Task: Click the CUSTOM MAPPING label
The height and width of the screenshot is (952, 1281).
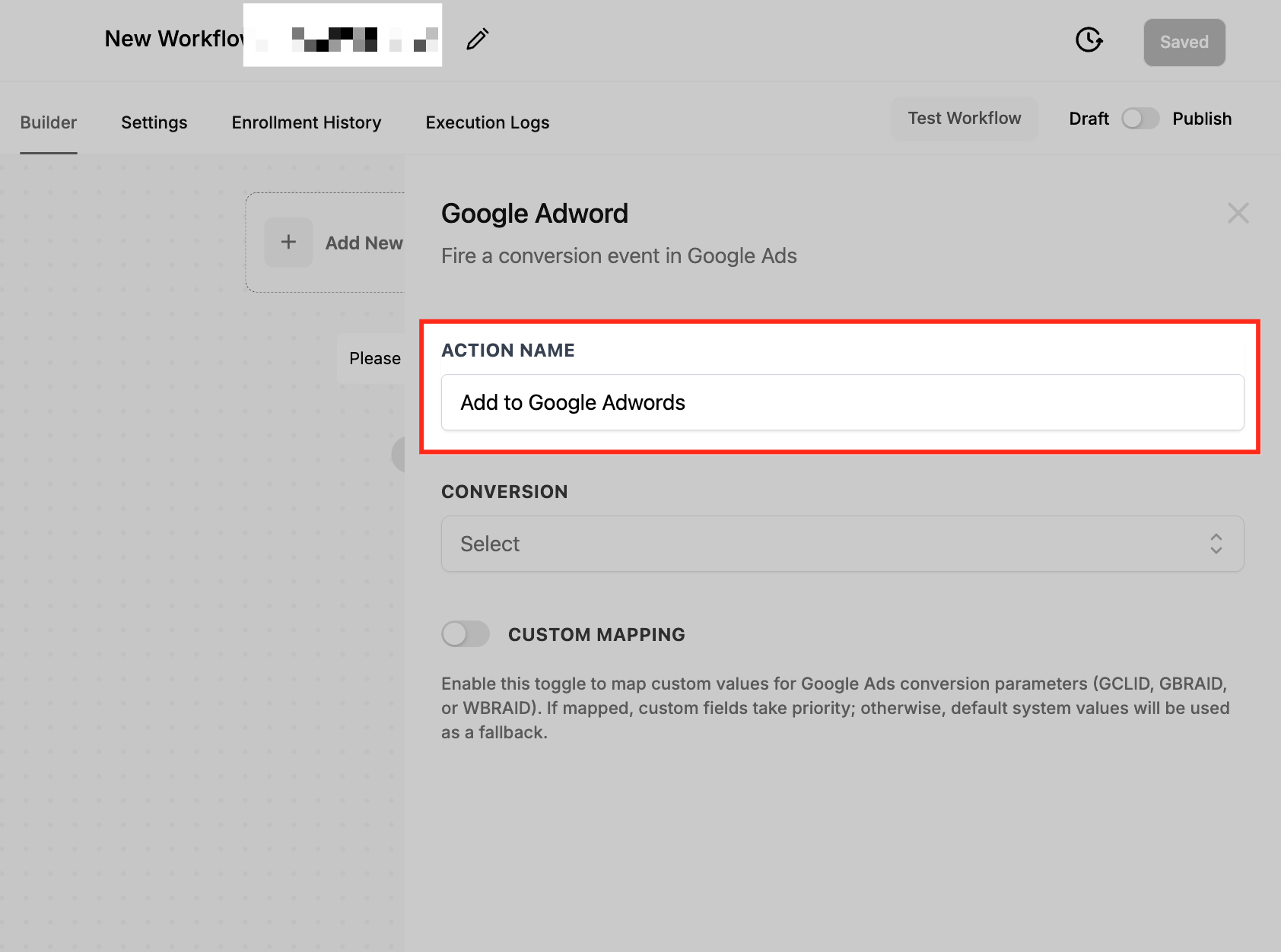Action: [x=597, y=635]
